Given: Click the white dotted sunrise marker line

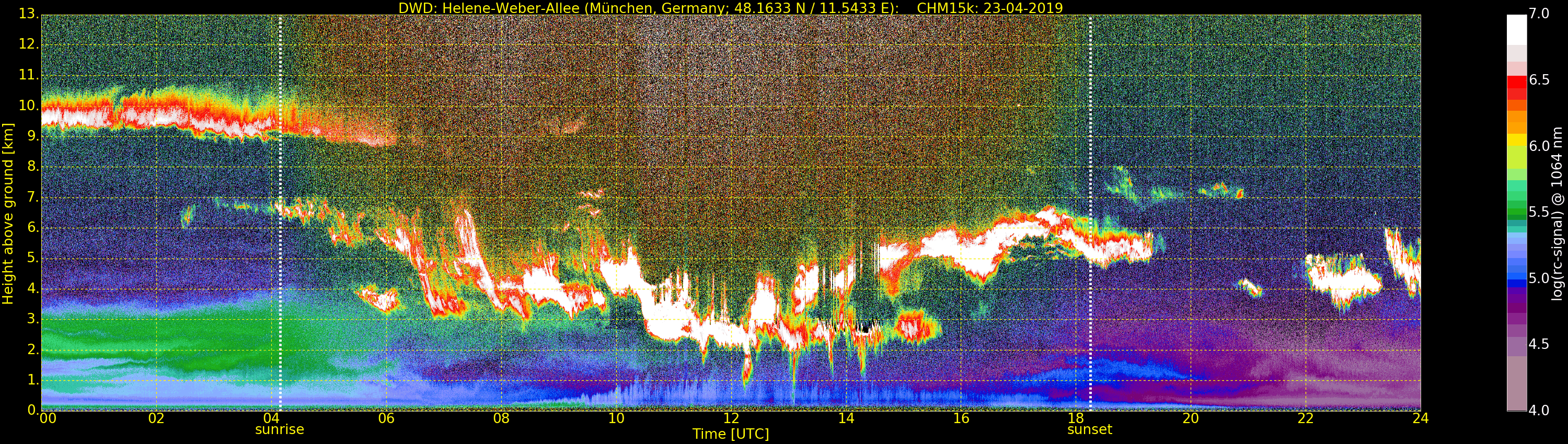Looking at the screenshot, I should (280, 213).
